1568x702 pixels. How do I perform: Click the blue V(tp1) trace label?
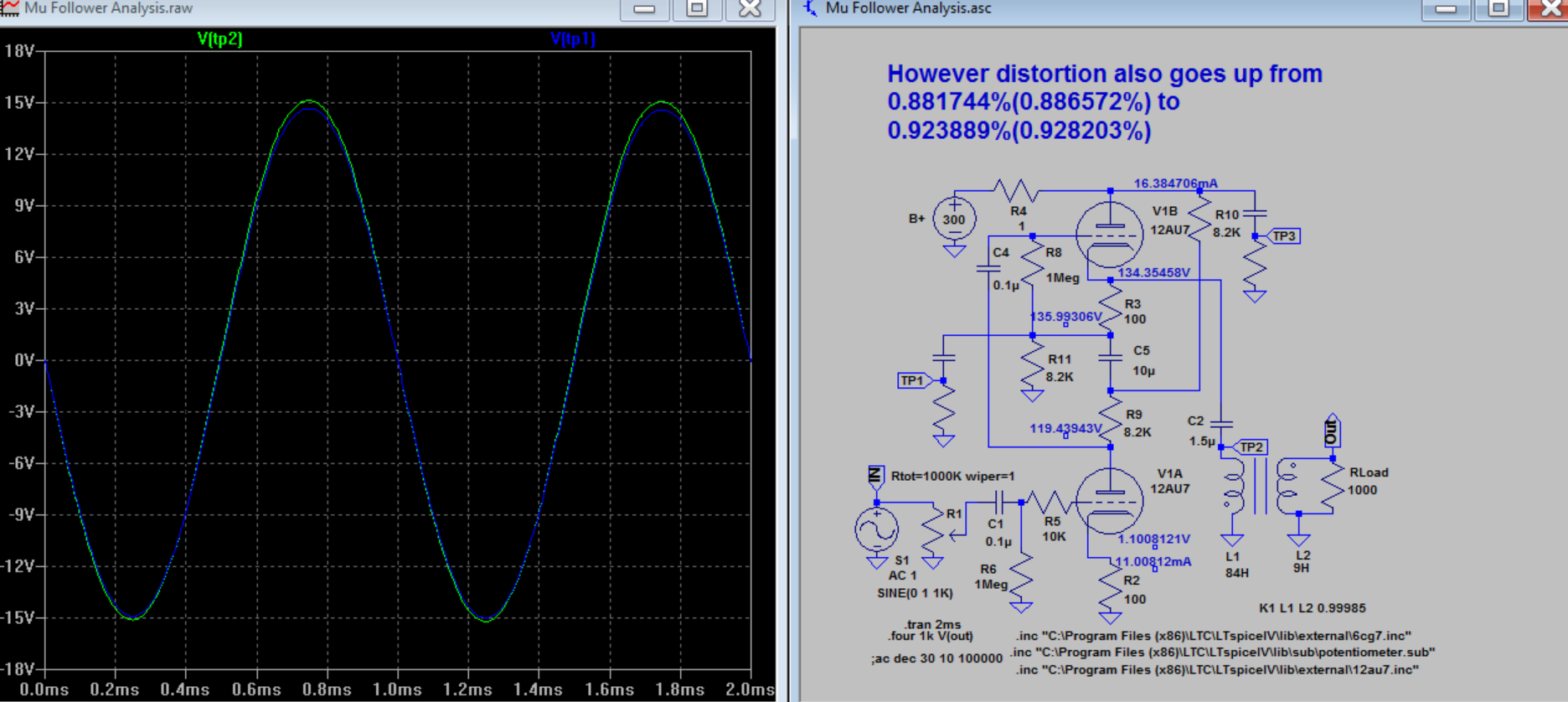point(573,39)
